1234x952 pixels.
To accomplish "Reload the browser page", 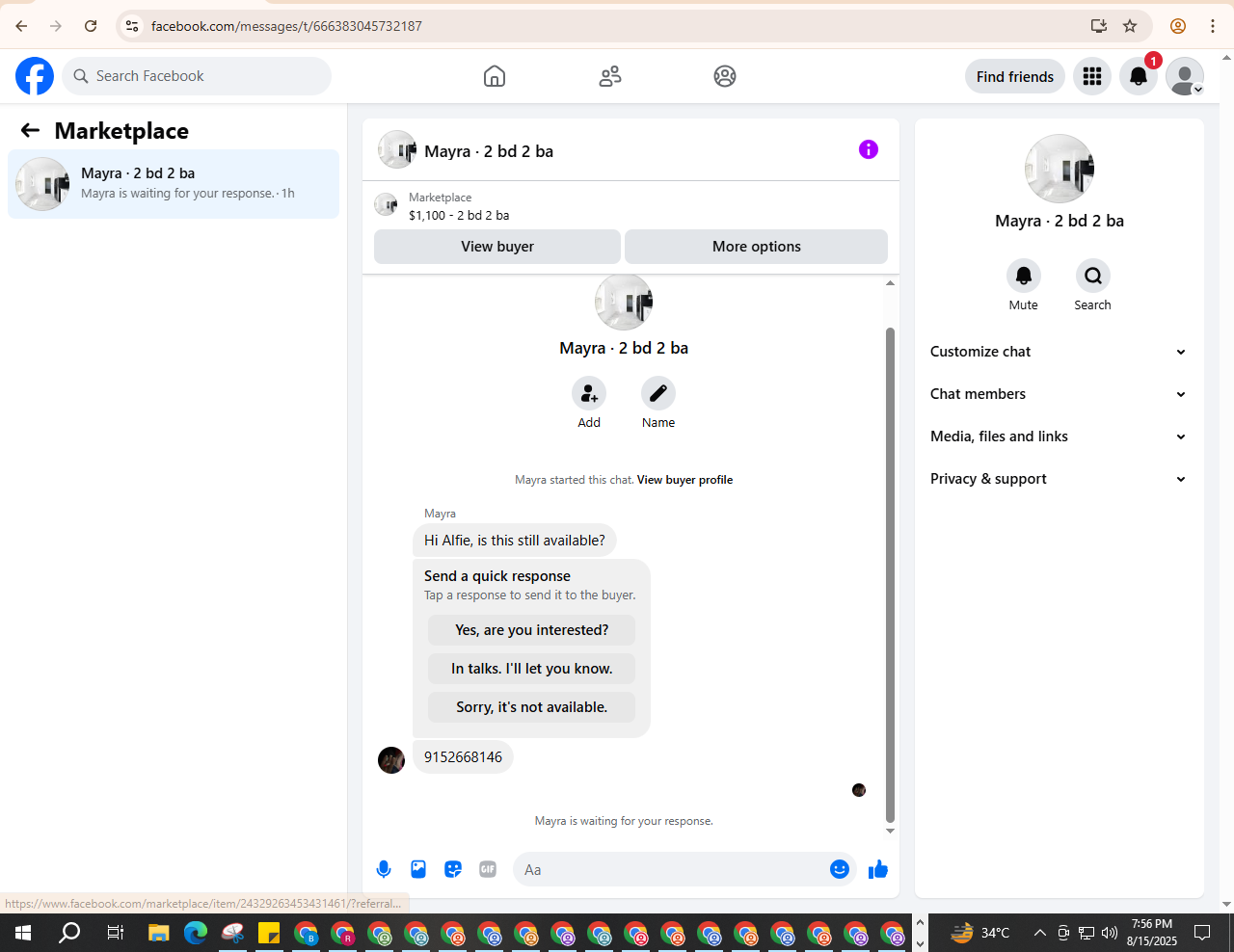I will [91, 26].
